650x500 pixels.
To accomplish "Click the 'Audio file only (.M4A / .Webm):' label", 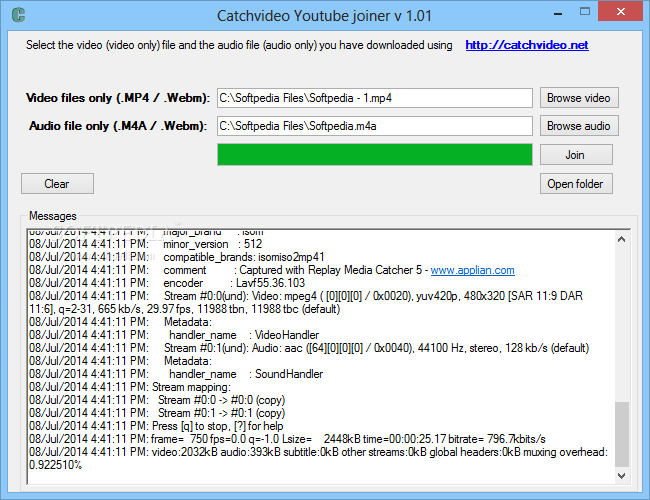I will [x=118, y=126].
